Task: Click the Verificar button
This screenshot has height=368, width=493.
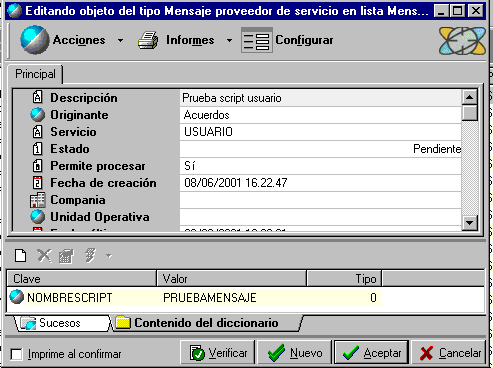Action: [218, 353]
